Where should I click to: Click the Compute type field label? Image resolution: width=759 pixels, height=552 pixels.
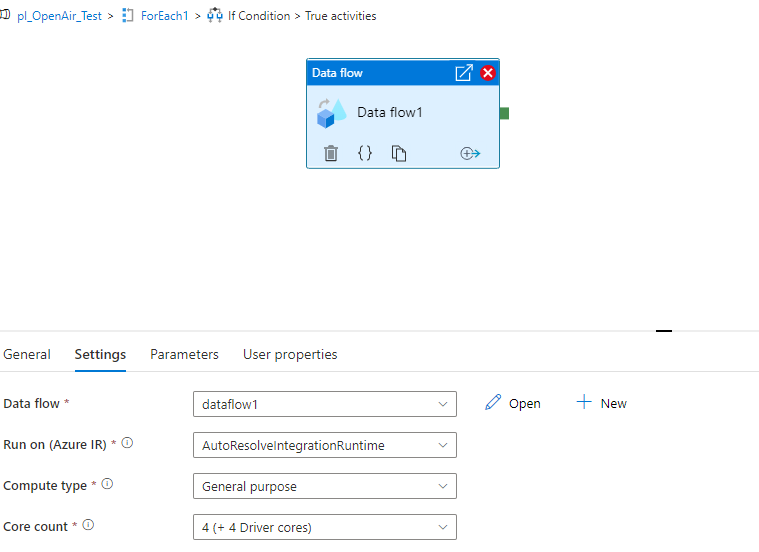click(45, 486)
